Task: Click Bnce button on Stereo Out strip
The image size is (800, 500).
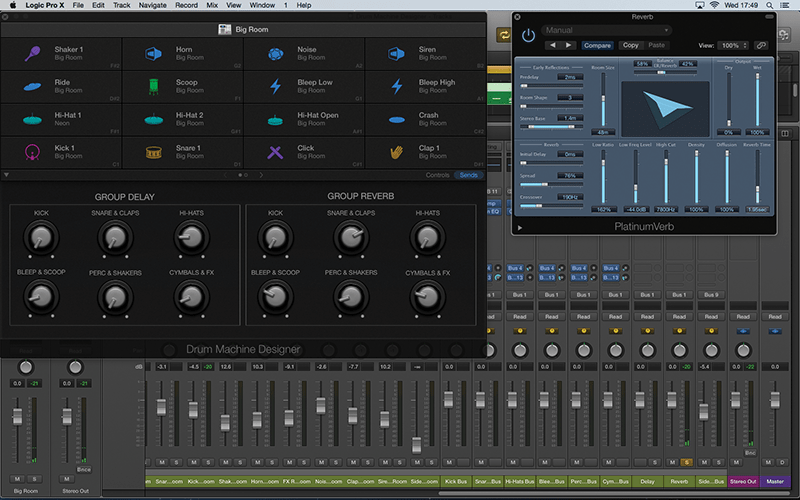Action: (84, 469)
